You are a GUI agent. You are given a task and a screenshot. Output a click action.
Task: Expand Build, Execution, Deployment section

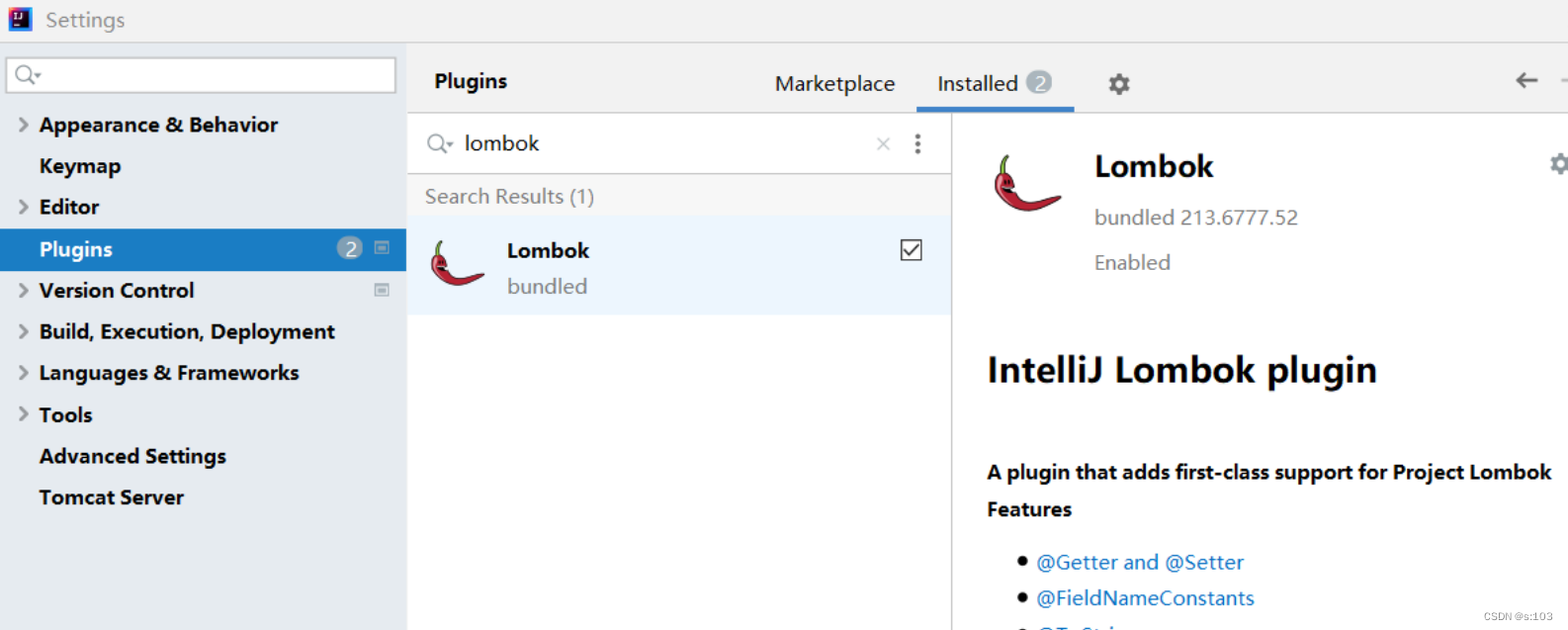coord(23,331)
